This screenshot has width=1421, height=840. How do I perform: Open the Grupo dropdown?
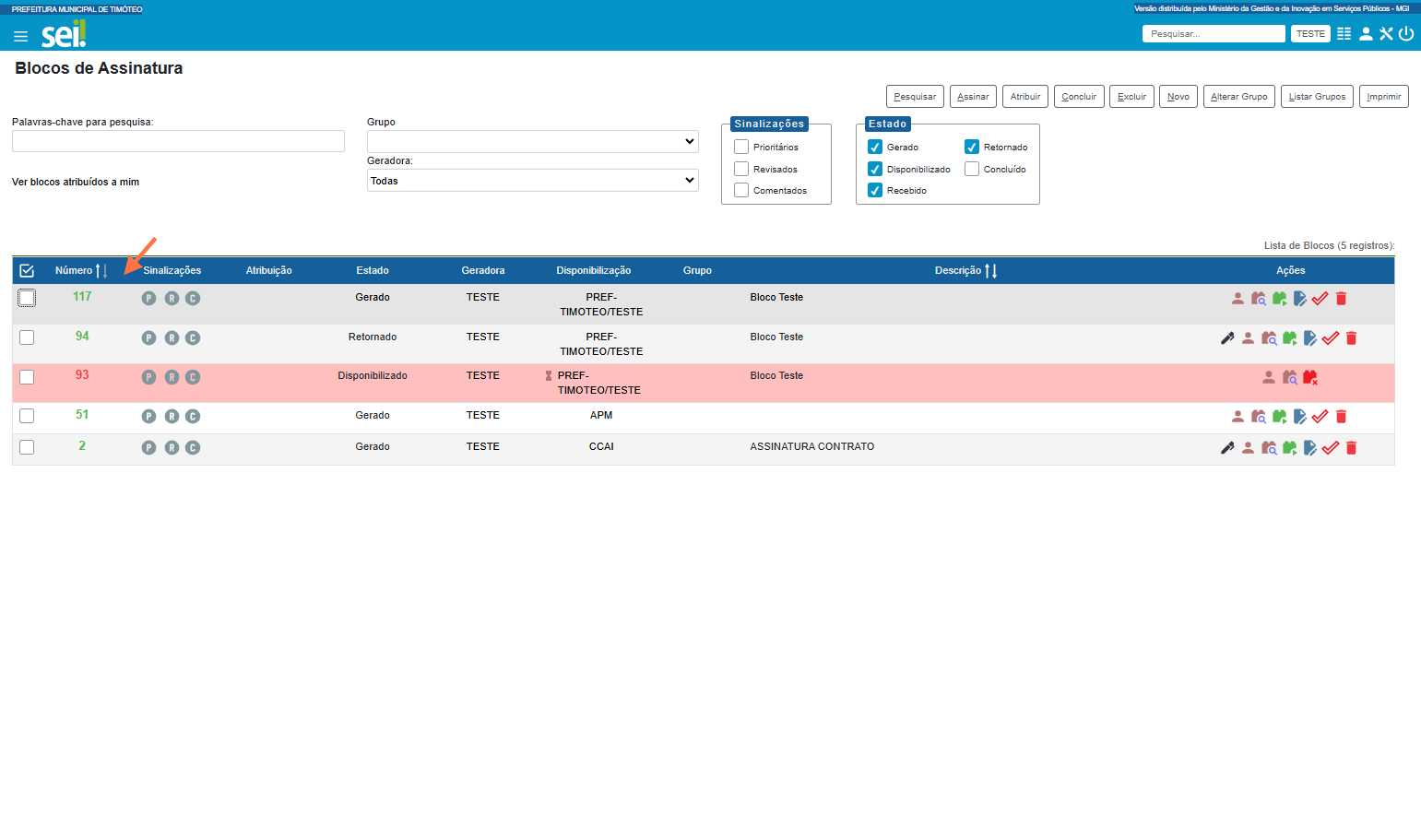tap(533, 141)
